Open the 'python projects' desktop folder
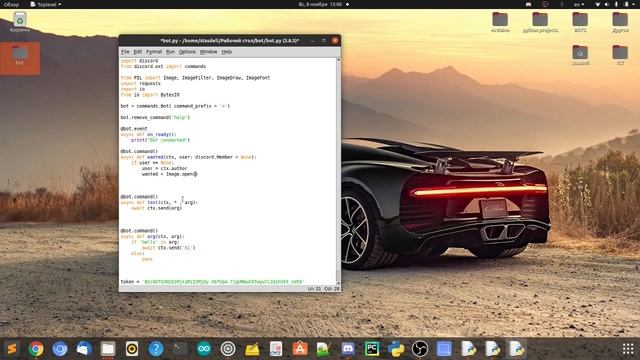The width and height of the screenshot is (640, 360). tap(540, 22)
